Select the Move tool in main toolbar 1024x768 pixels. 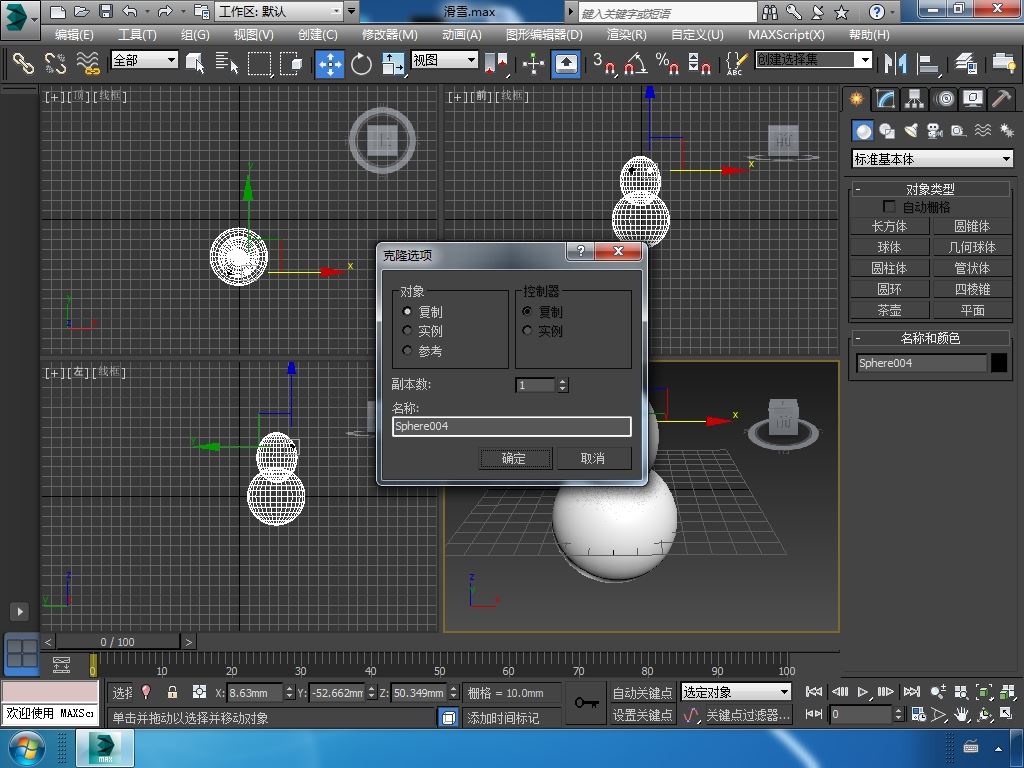[x=330, y=63]
